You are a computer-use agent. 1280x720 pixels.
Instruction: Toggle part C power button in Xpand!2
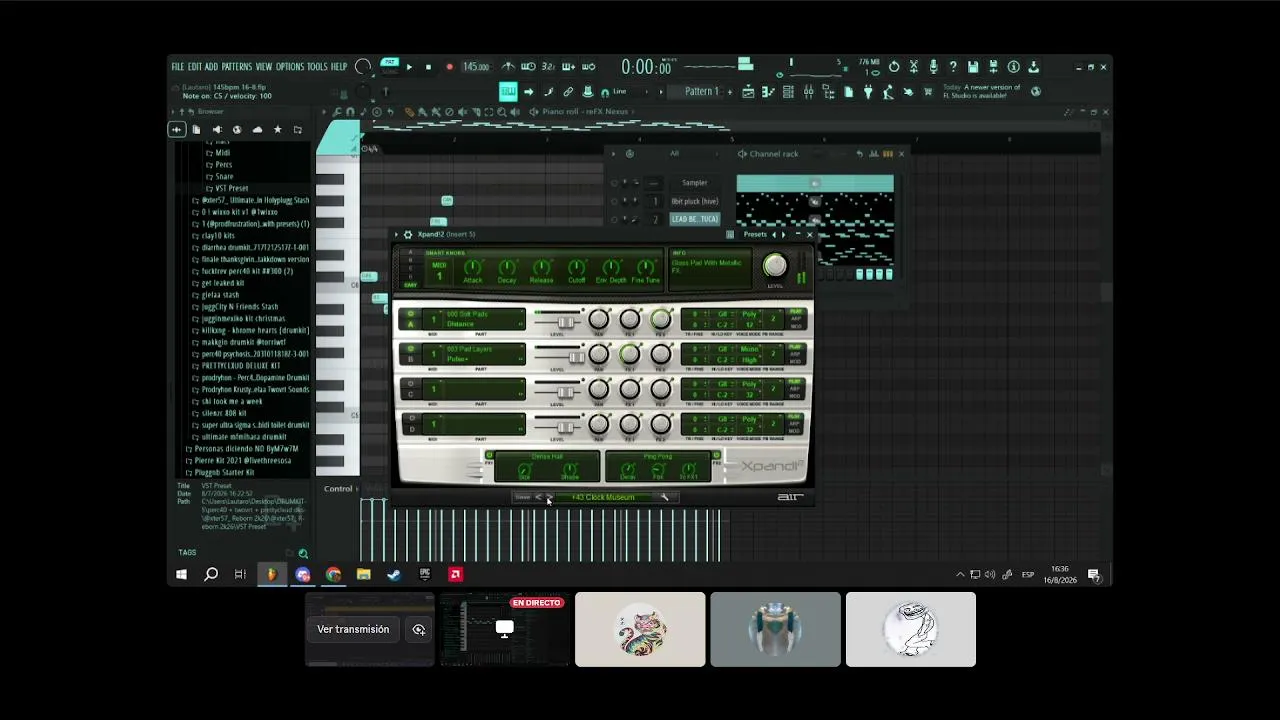click(x=411, y=383)
